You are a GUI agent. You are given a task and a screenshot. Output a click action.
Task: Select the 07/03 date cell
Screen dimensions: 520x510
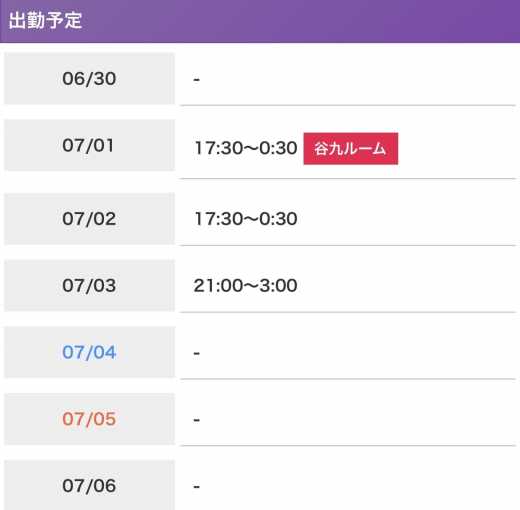click(89, 286)
